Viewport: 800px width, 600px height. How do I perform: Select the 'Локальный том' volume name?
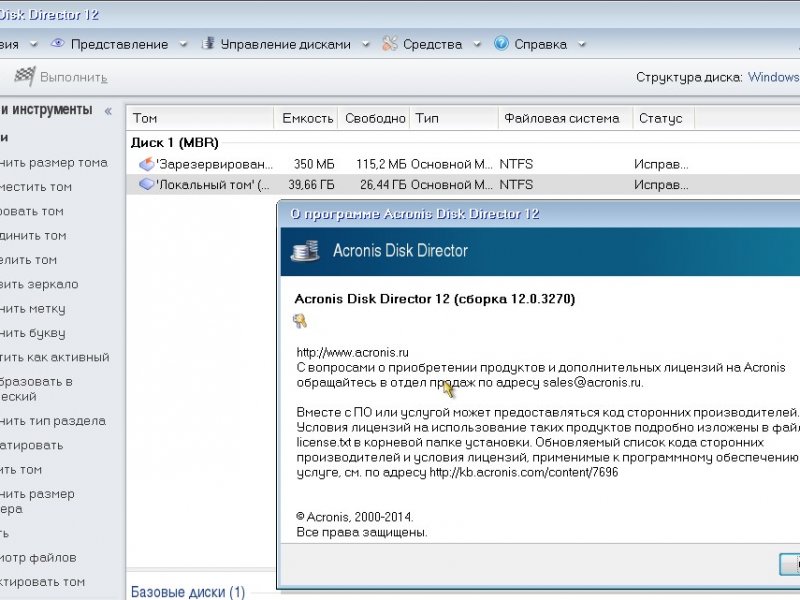(x=213, y=185)
